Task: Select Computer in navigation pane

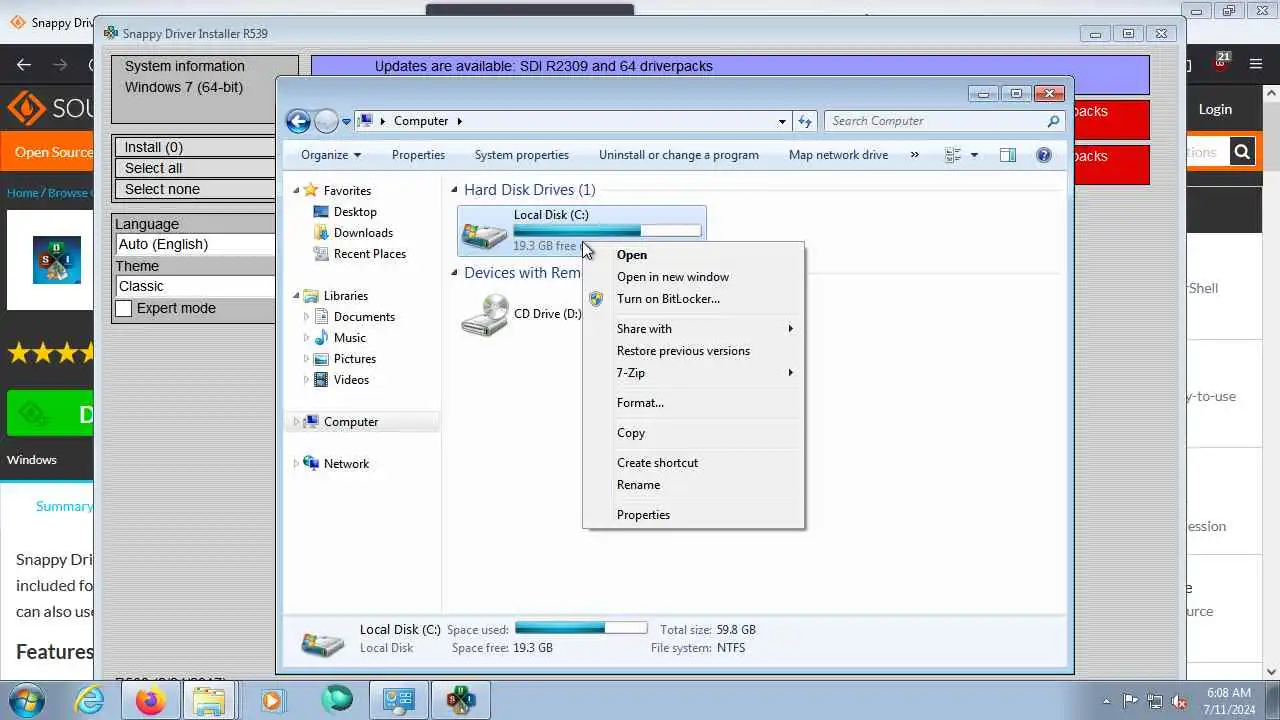Action: pos(351,422)
